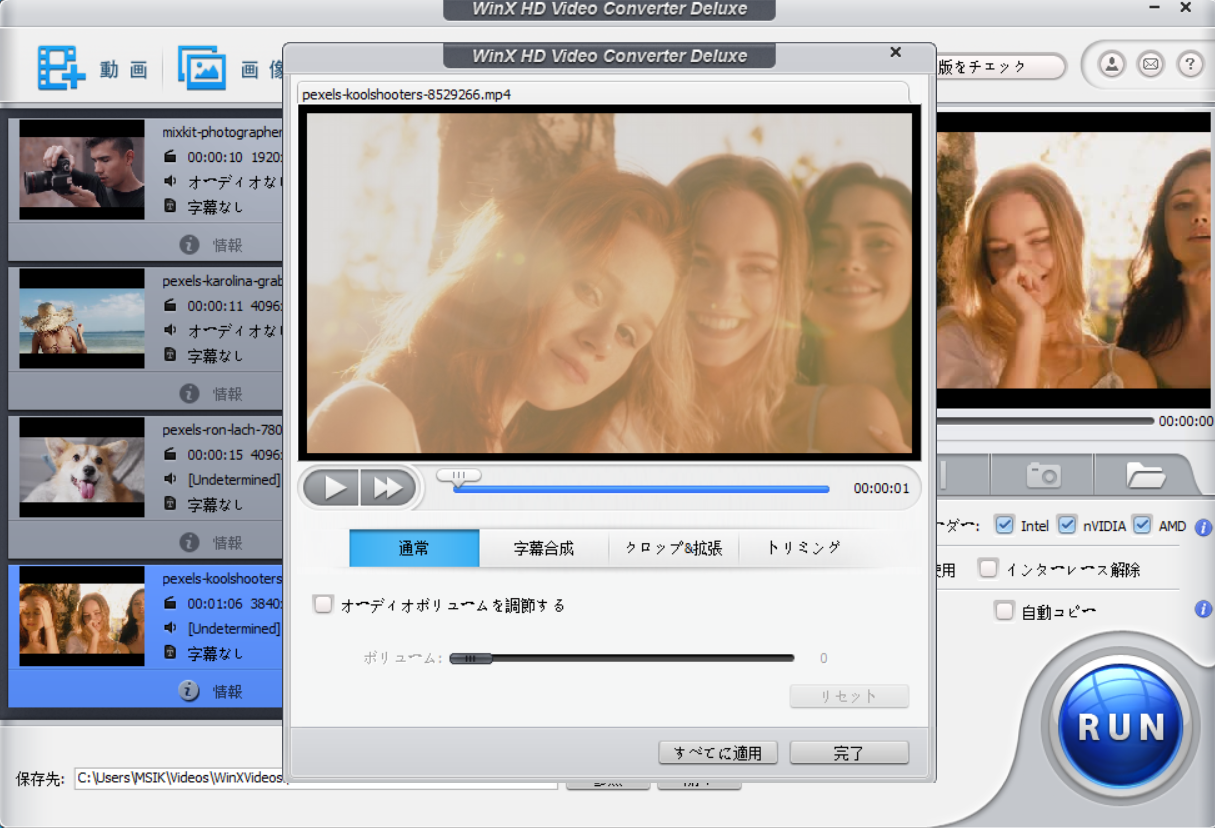This screenshot has width=1215, height=828.
Task: Select the mixkit-photographer video thumbnail
Action: tap(82, 169)
